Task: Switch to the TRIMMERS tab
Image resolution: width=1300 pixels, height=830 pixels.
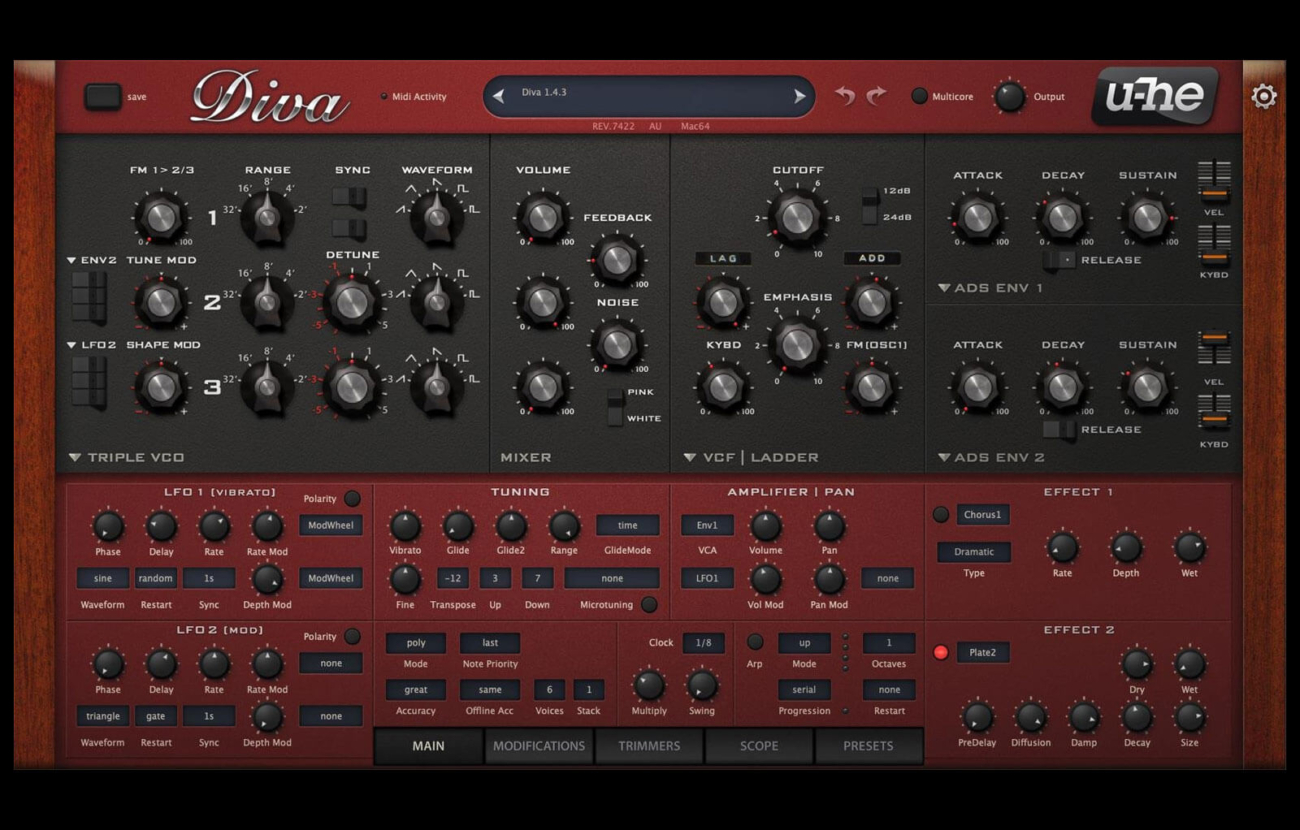Action: click(649, 746)
